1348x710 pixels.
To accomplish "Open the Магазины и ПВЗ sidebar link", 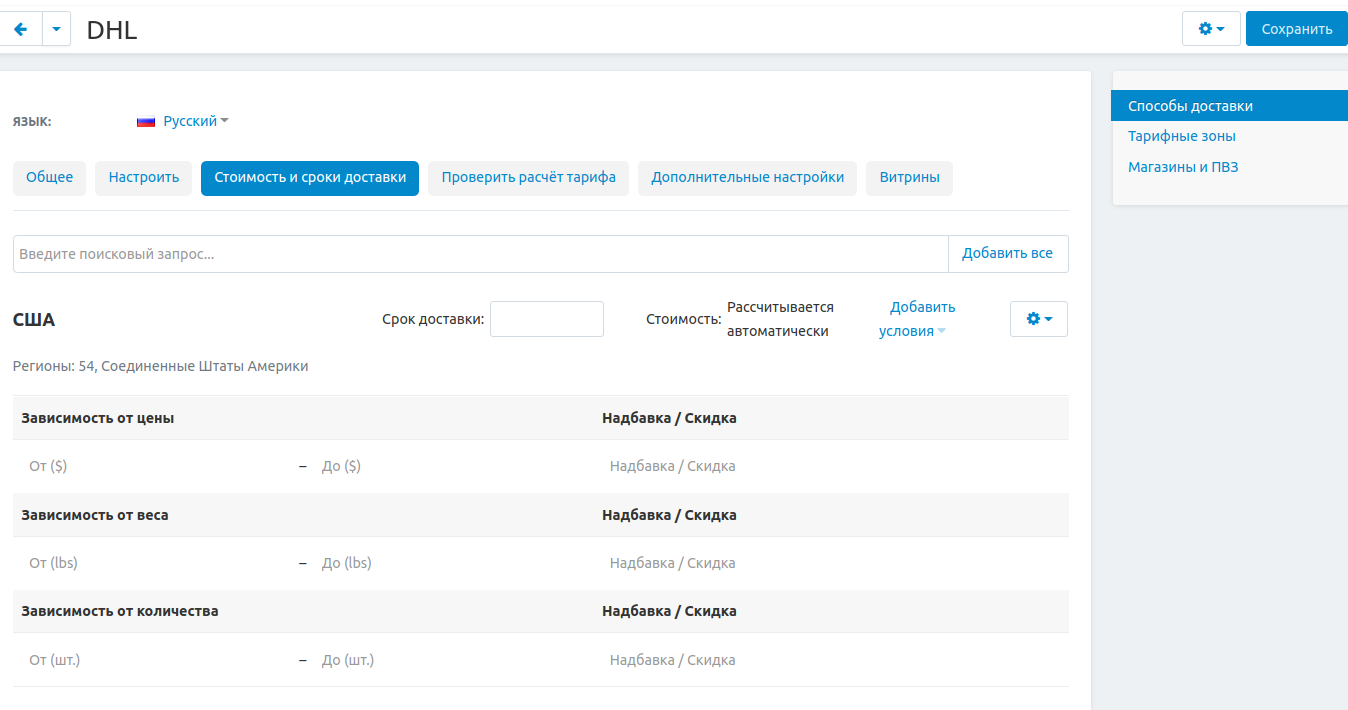I will click(1183, 167).
